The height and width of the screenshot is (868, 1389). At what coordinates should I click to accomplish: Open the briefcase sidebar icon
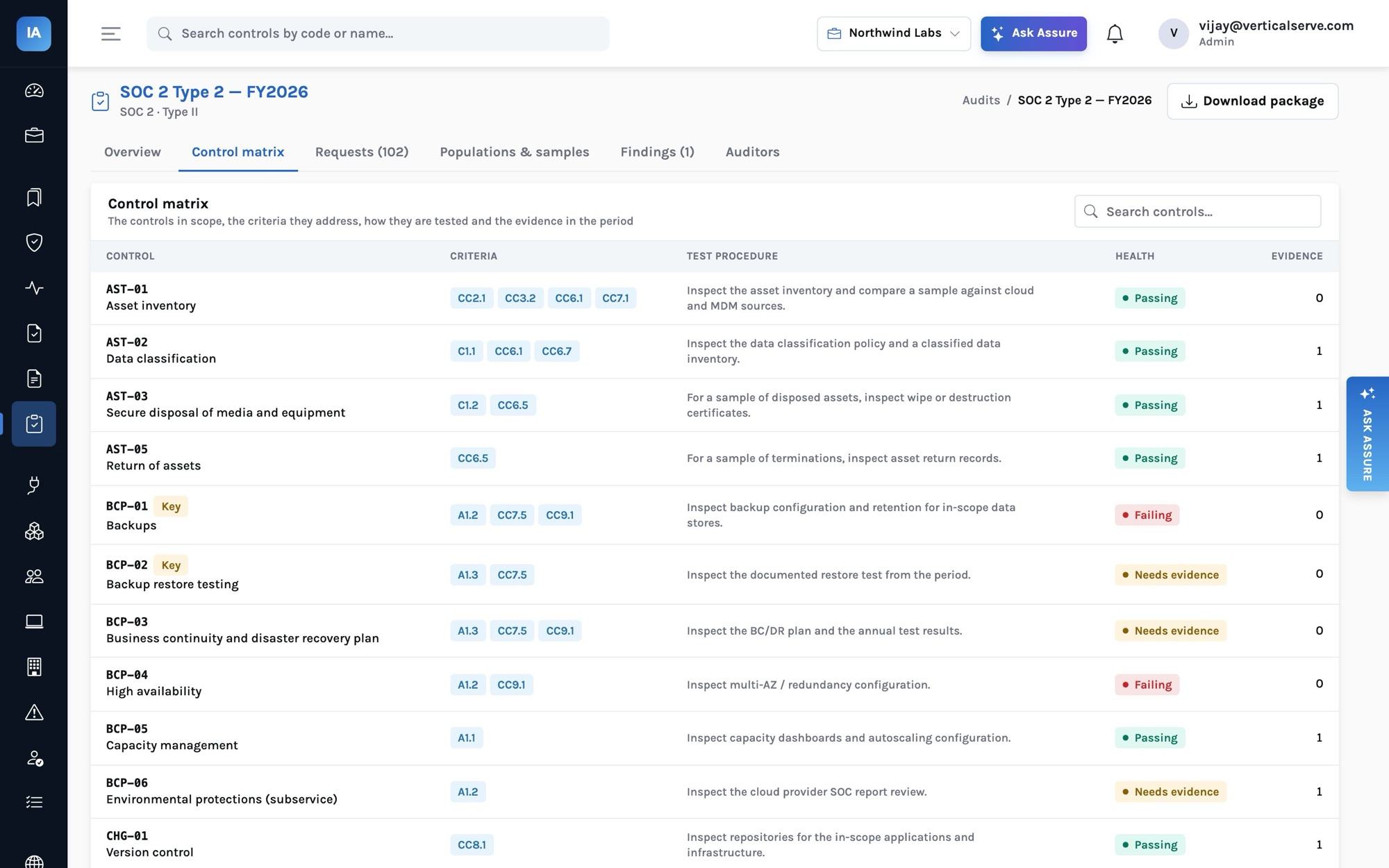pyautogui.click(x=34, y=135)
